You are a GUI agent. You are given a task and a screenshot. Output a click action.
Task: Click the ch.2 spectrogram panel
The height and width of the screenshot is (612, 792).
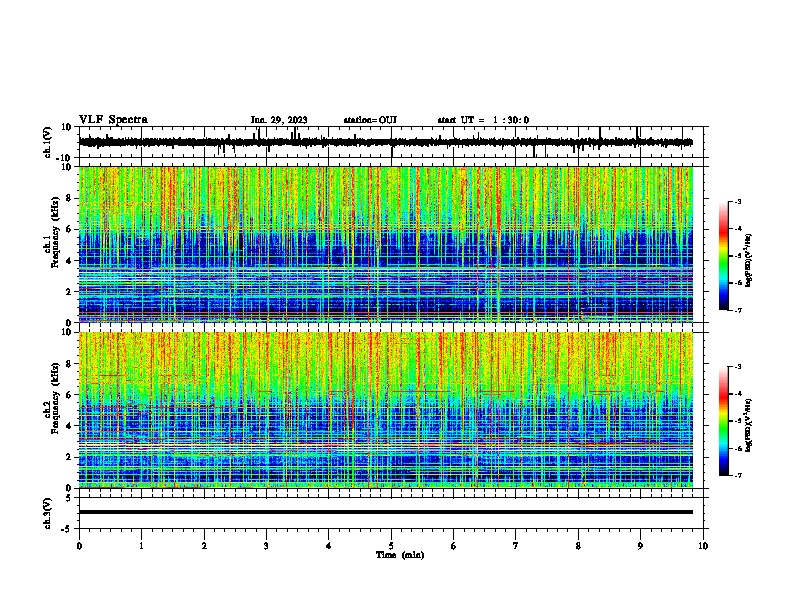tap(386, 410)
